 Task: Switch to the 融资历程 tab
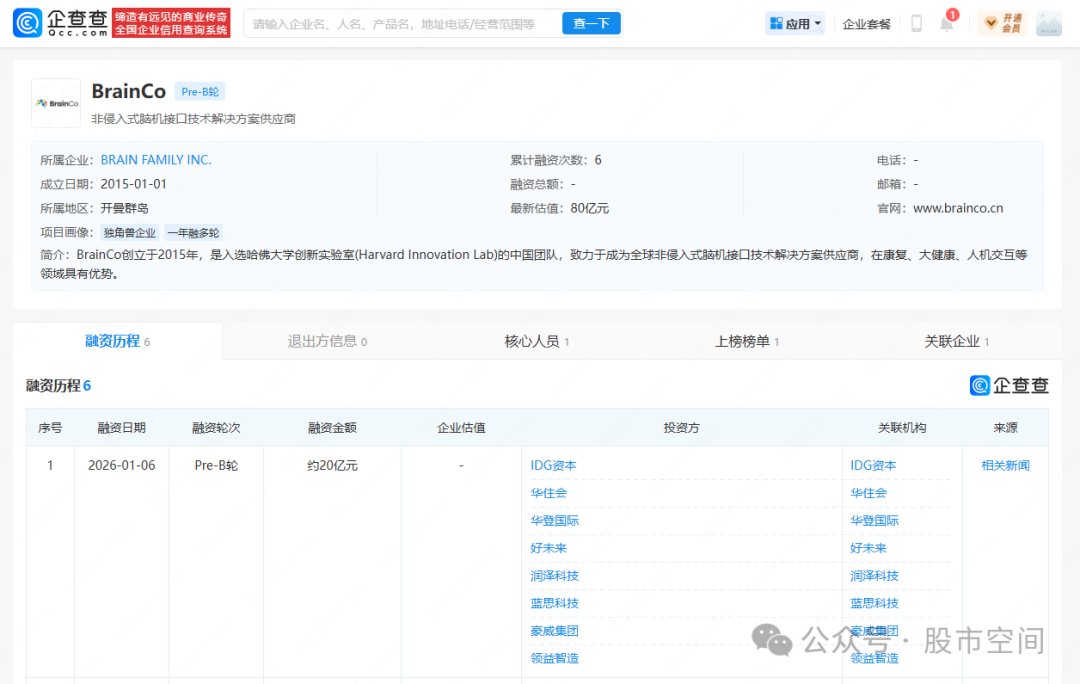(117, 341)
